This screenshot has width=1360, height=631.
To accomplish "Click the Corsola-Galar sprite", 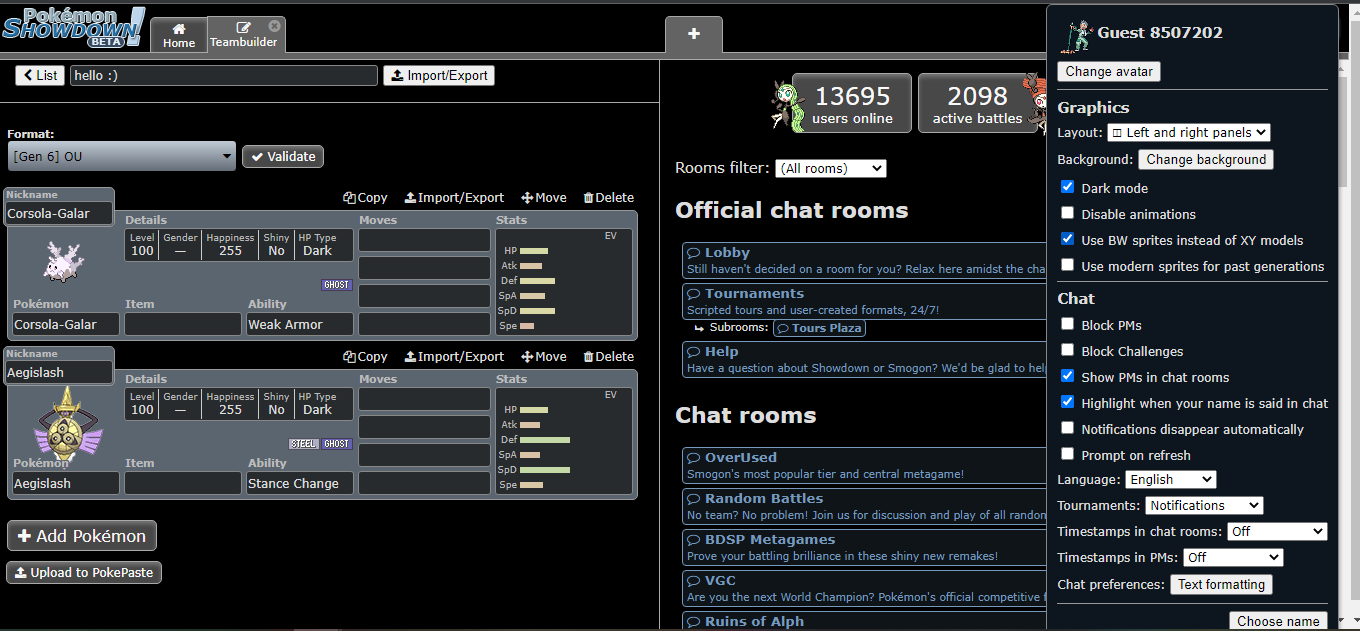I will (62, 262).
